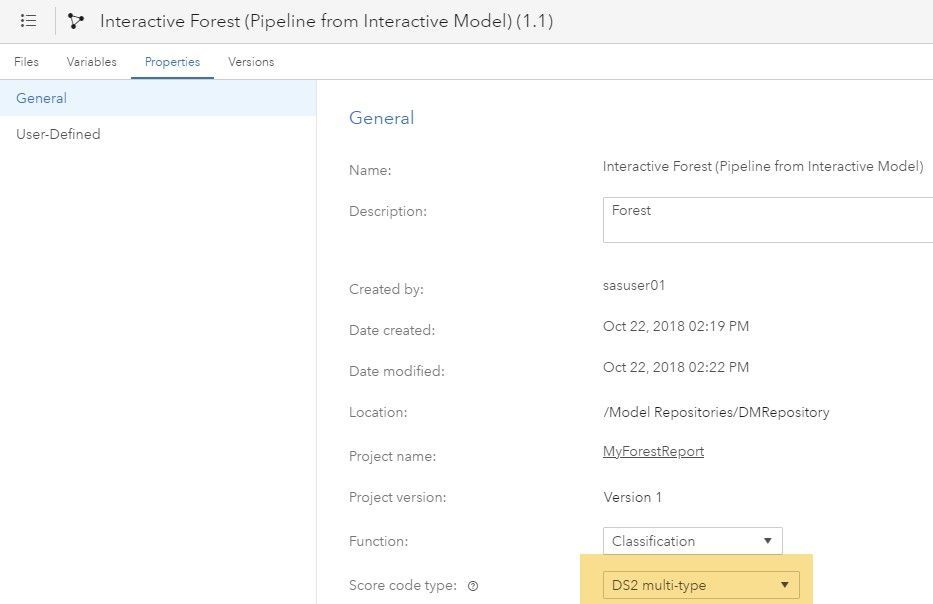The width and height of the screenshot is (933, 604).
Task: Go to the Versions tab
Action: coord(251,62)
